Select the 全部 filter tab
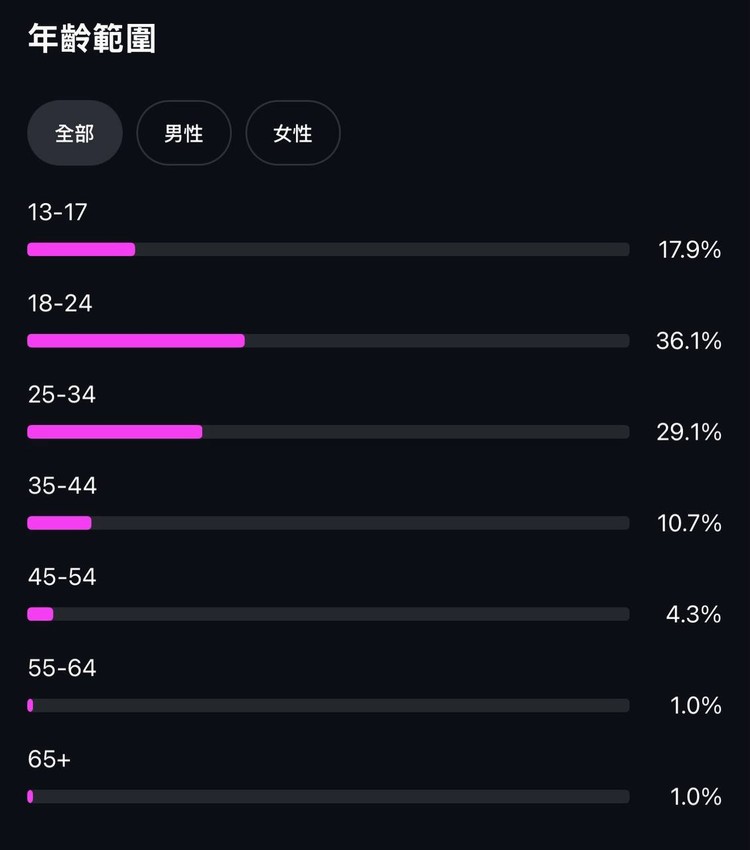Image resolution: width=750 pixels, height=850 pixels. [x=75, y=133]
